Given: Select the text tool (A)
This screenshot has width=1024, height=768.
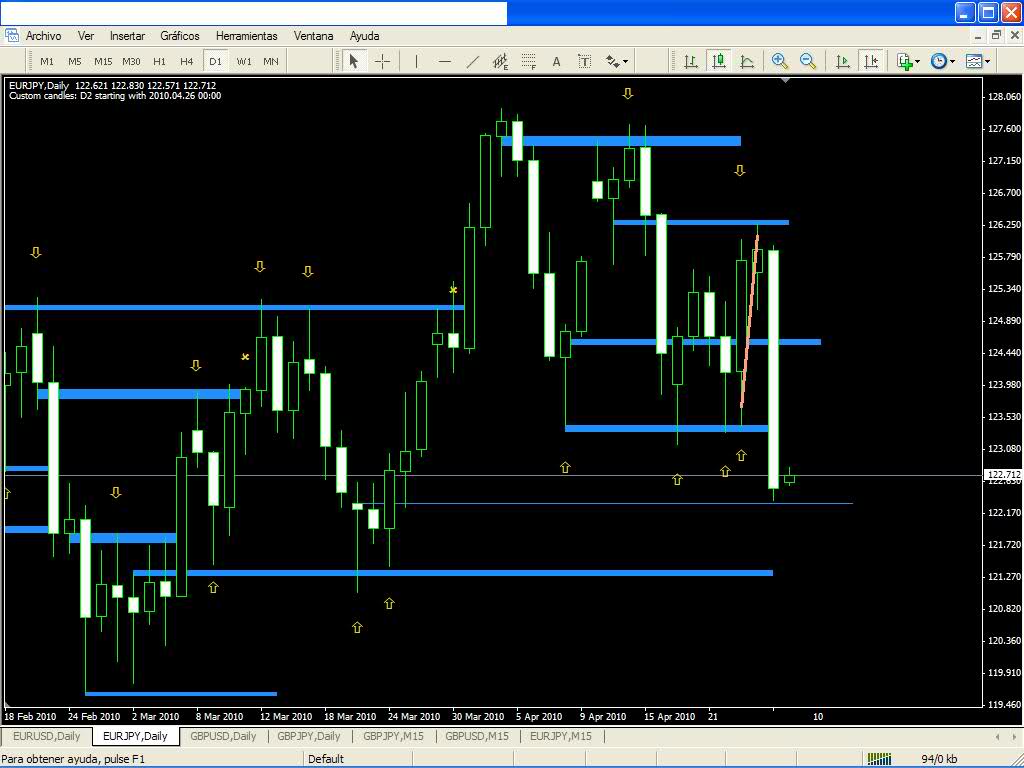Looking at the screenshot, I should coord(556,61).
